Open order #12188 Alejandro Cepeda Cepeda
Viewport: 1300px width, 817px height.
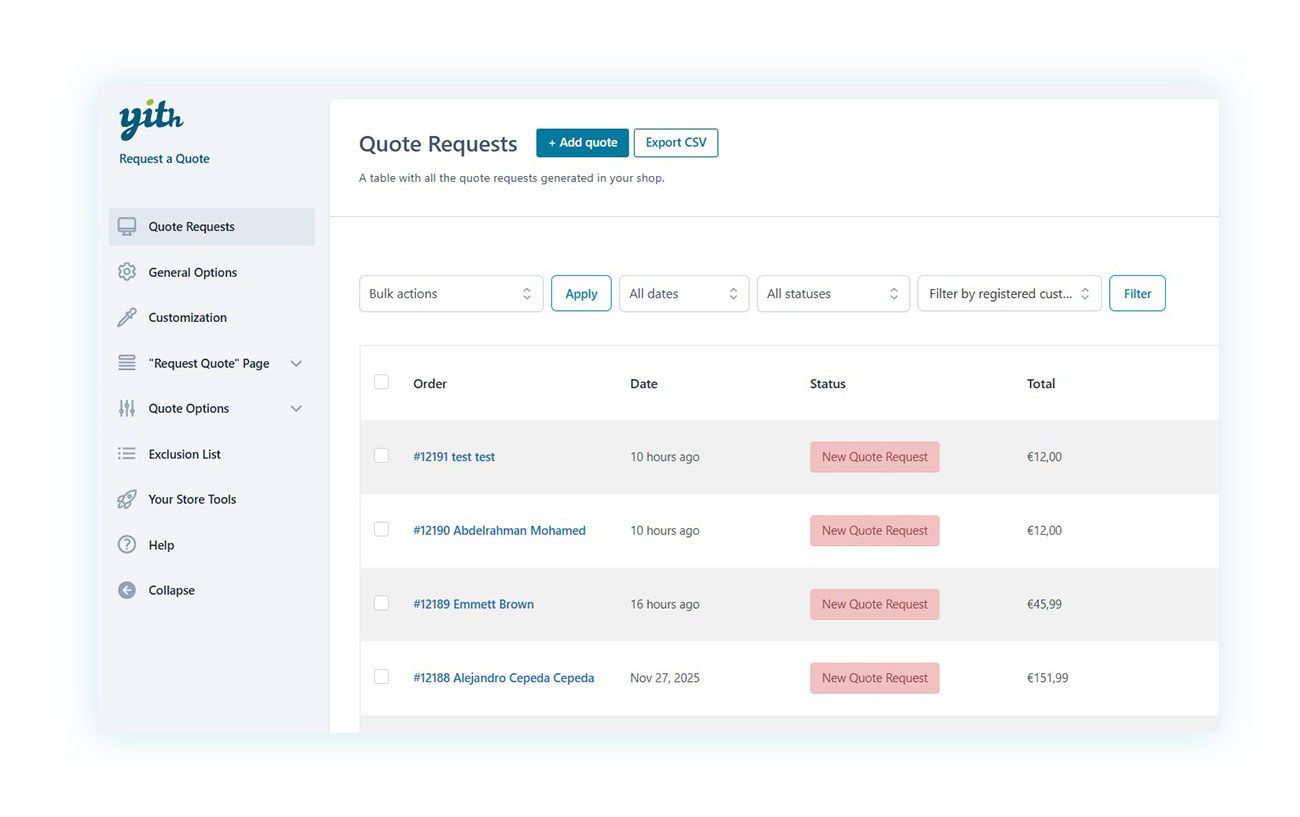[x=503, y=678]
